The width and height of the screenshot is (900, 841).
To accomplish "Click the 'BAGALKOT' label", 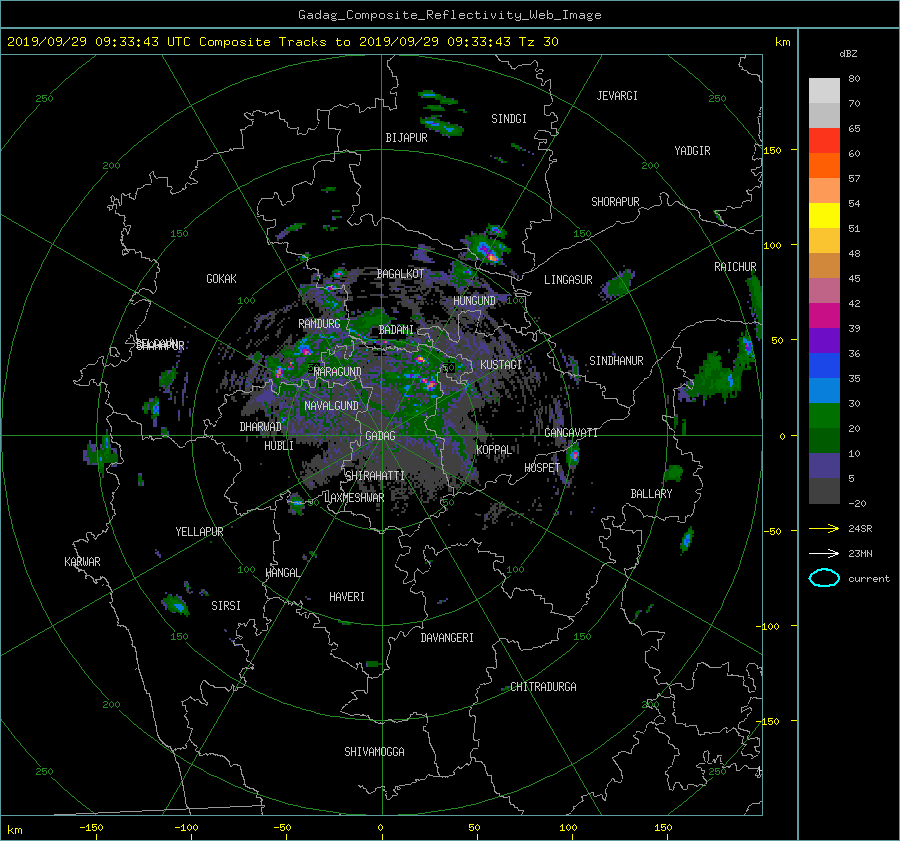I will tap(400, 274).
